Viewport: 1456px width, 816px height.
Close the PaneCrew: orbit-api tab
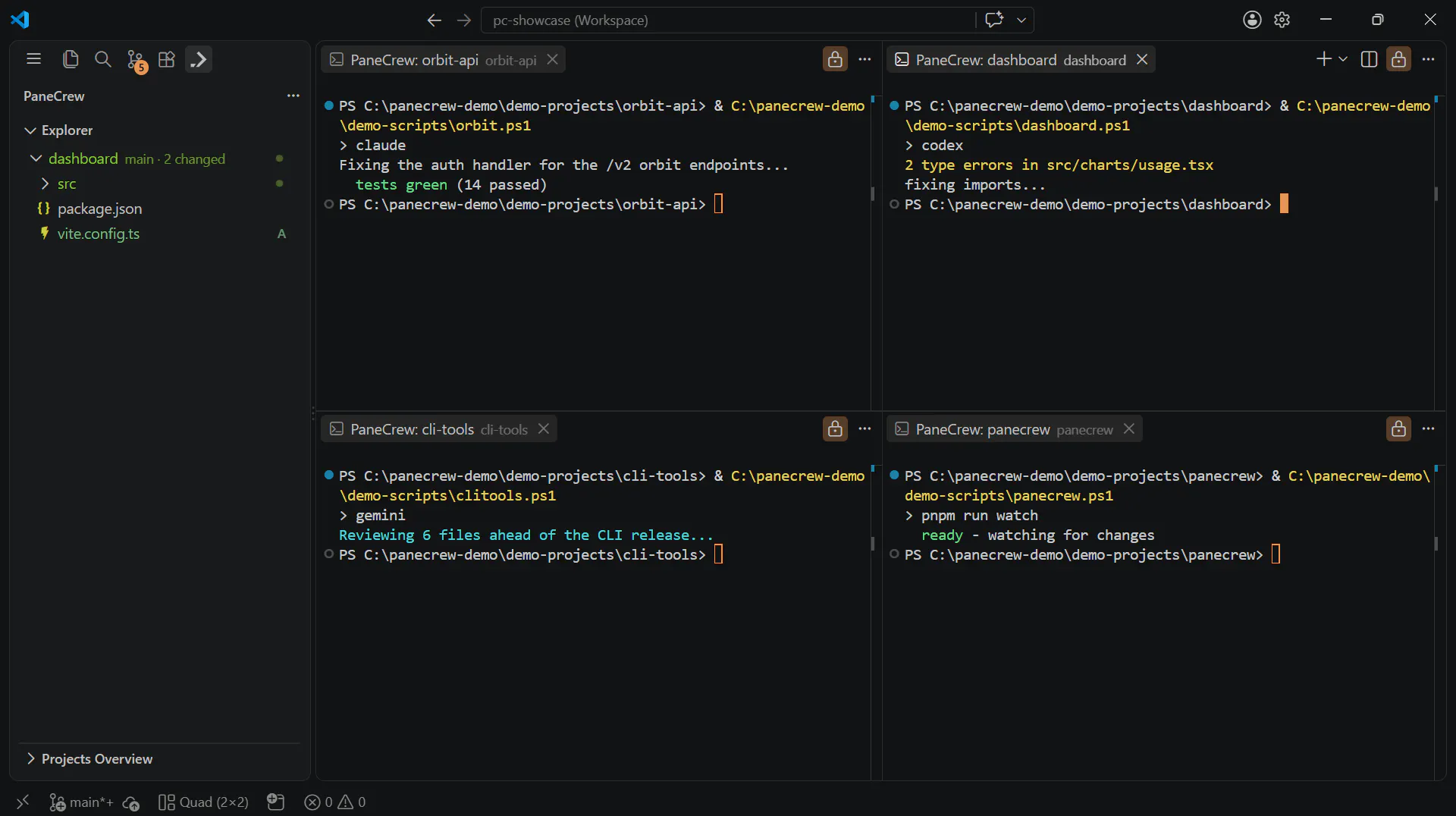pos(553,59)
